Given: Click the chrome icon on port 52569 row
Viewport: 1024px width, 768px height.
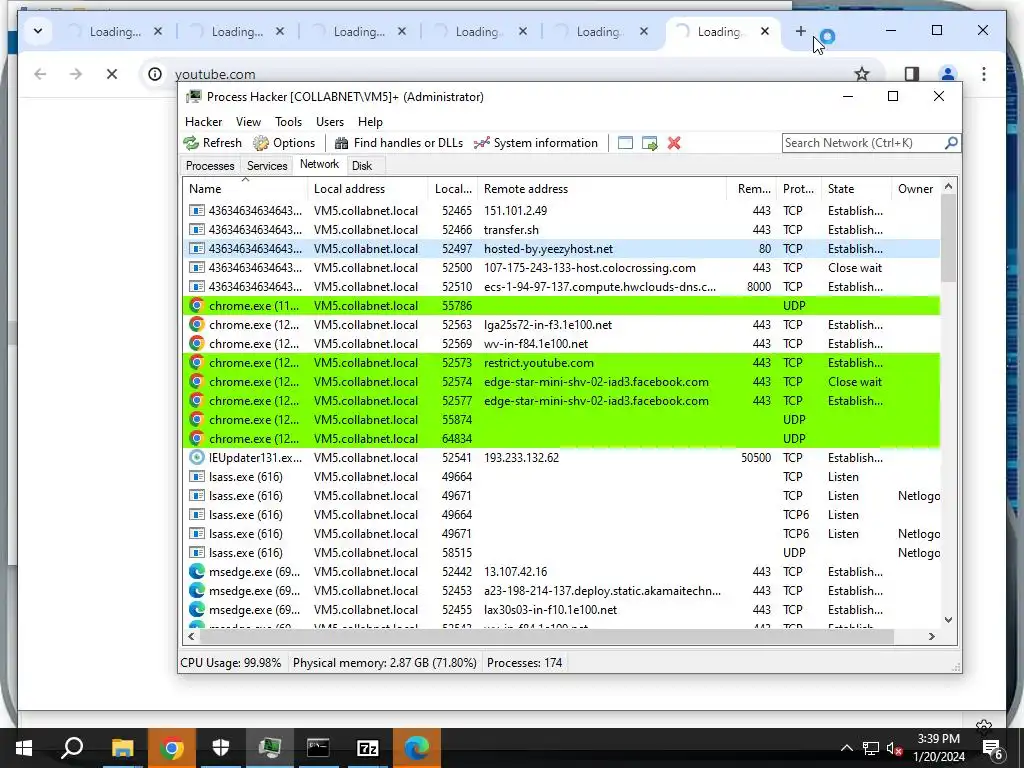Looking at the screenshot, I should click(197, 344).
